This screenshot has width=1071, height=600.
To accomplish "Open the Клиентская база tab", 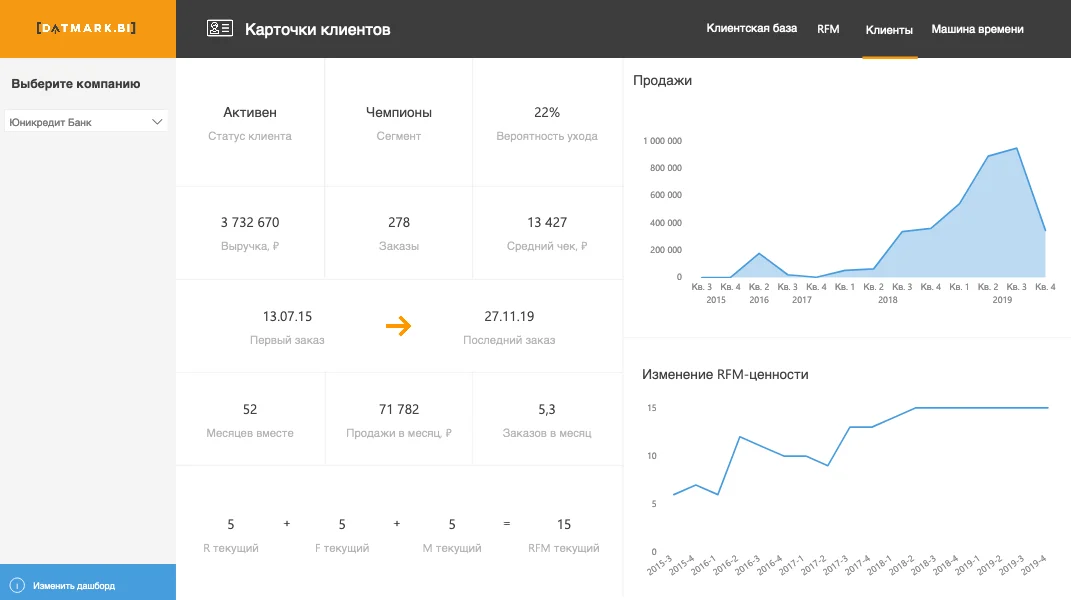I will coord(751,29).
